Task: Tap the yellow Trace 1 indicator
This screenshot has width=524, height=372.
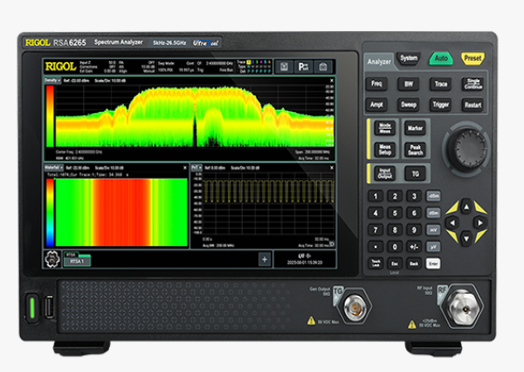Action: (x=248, y=62)
